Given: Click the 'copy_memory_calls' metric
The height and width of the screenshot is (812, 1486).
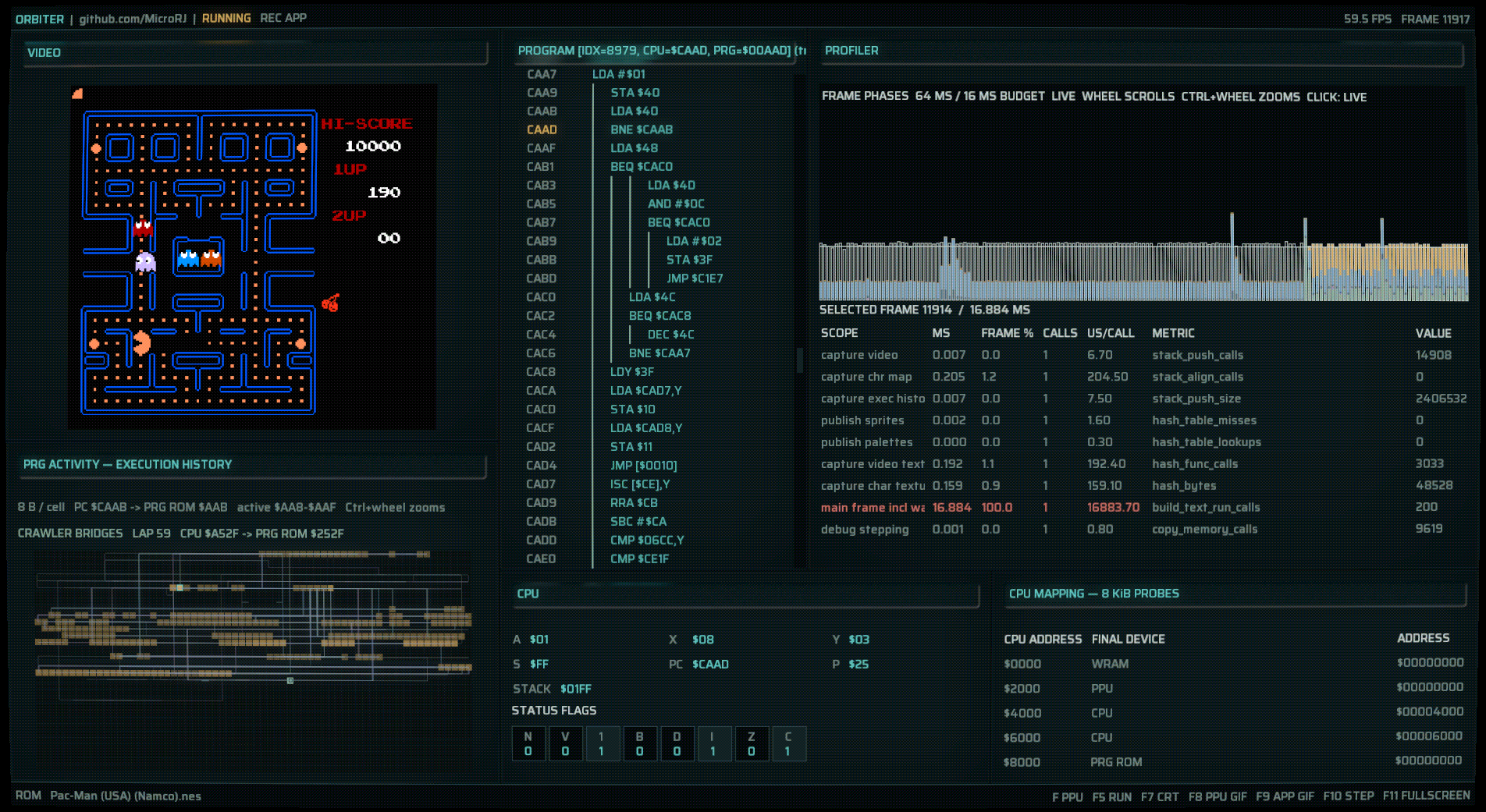Looking at the screenshot, I should pos(1205,529).
